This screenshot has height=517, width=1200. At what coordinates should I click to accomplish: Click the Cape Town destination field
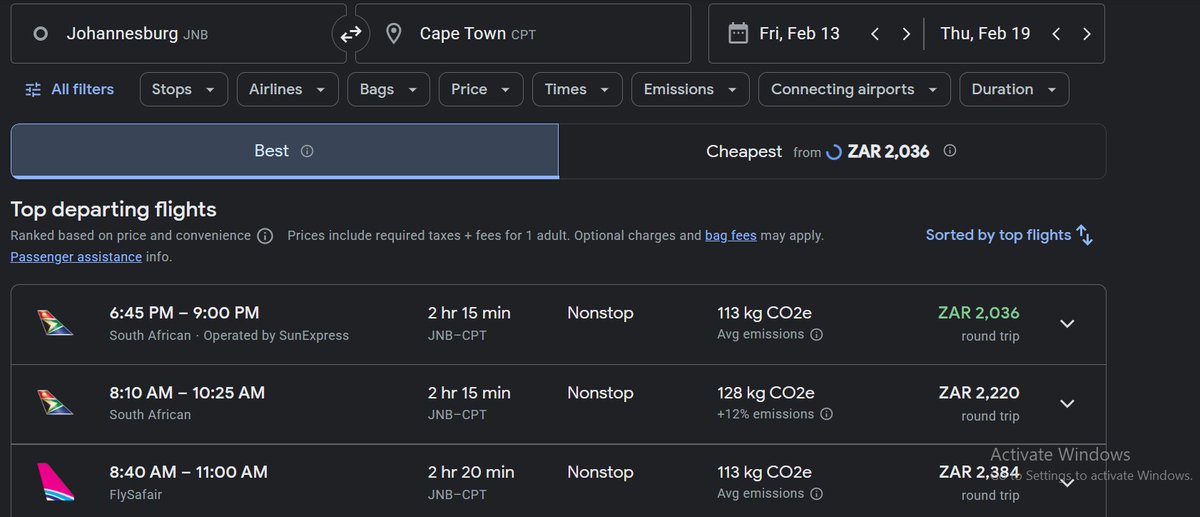pos(522,34)
